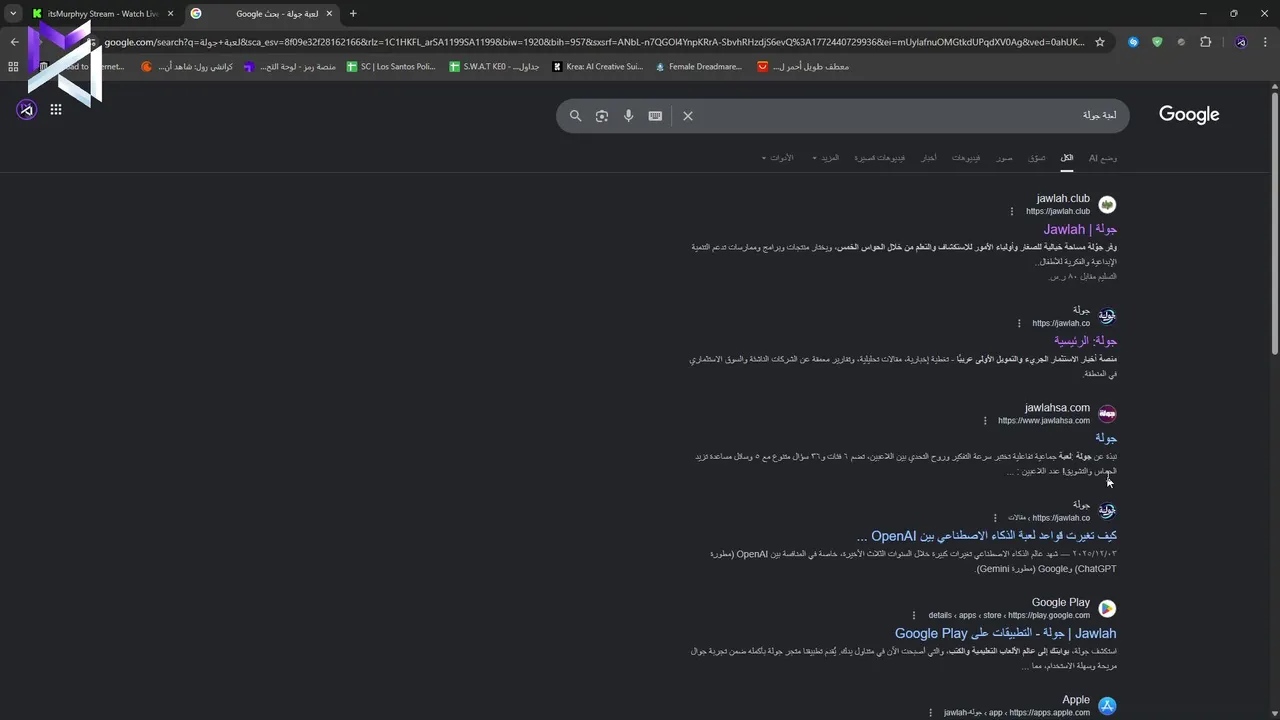
Task: Open the OpenAI article result link
Action: (x=987, y=536)
